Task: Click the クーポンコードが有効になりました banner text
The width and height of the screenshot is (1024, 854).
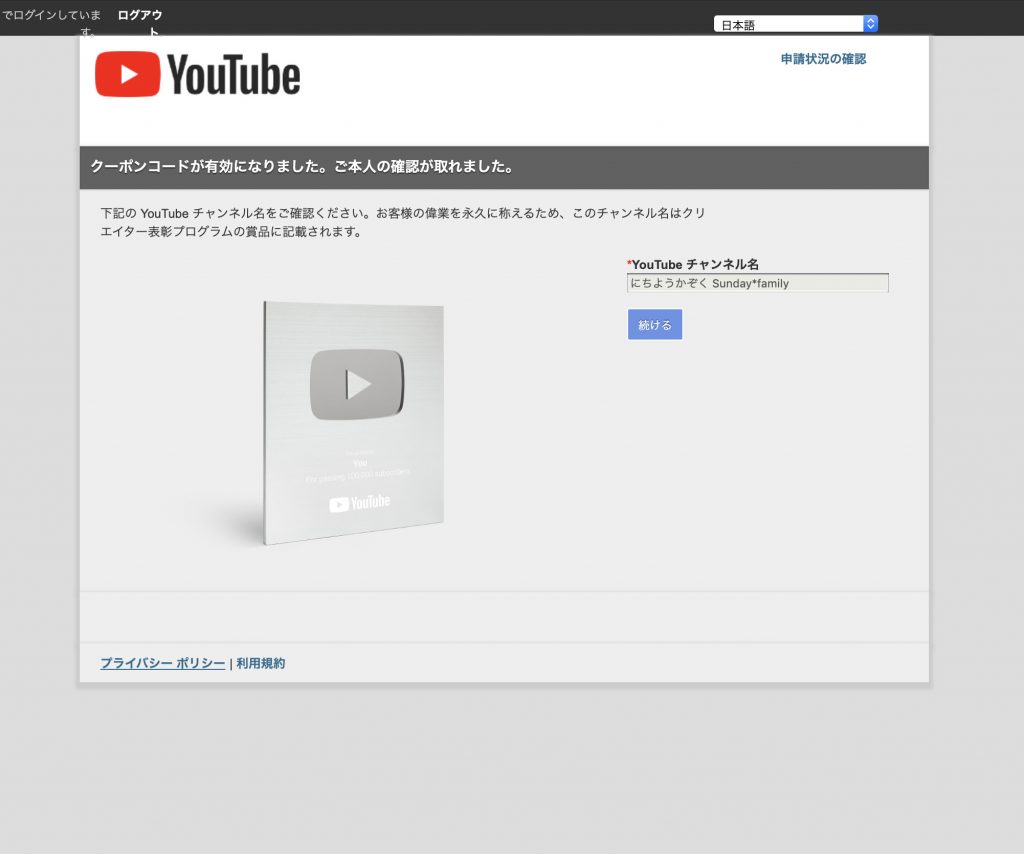Action: [302, 166]
